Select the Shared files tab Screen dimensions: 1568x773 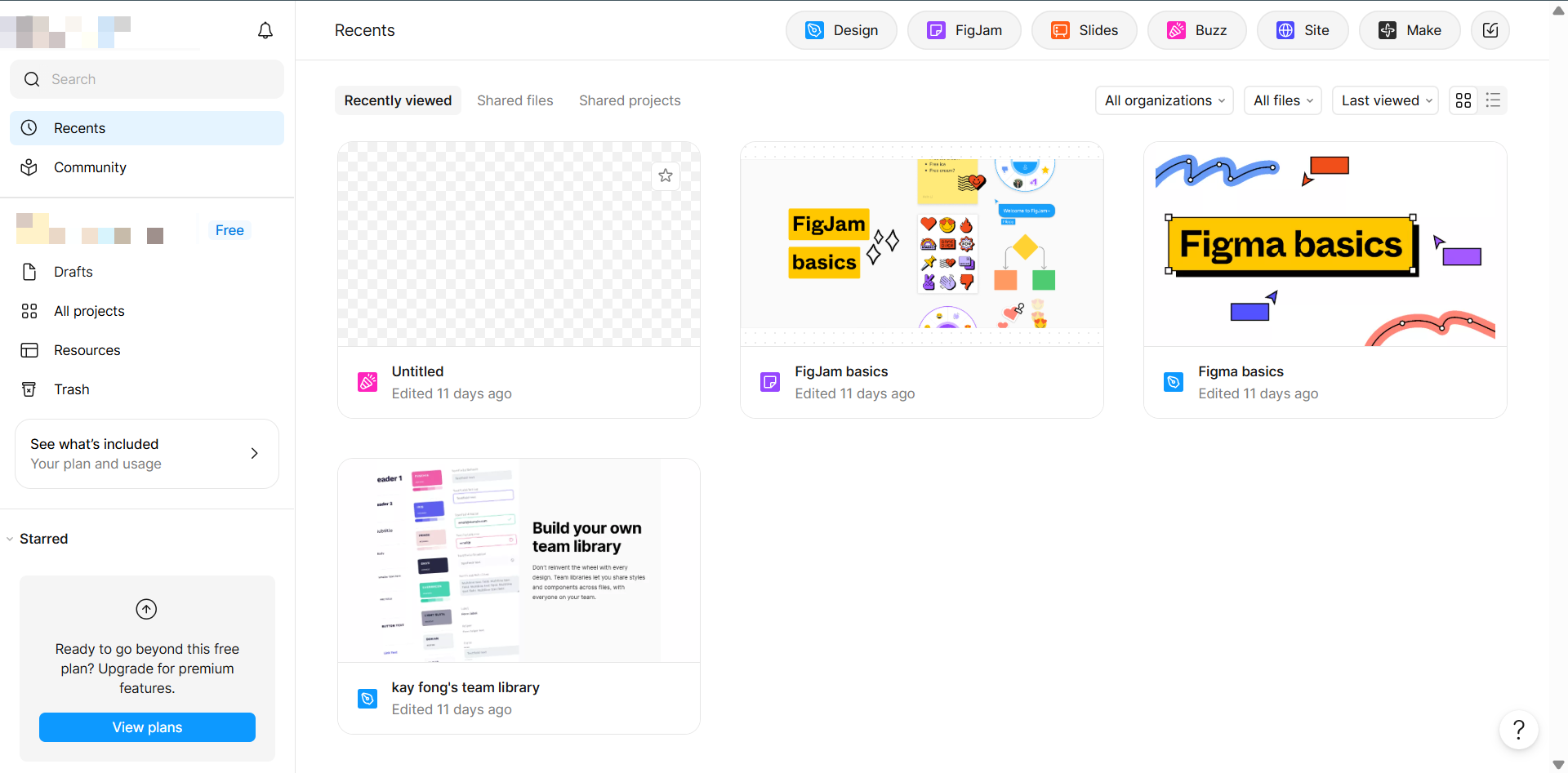tap(515, 100)
